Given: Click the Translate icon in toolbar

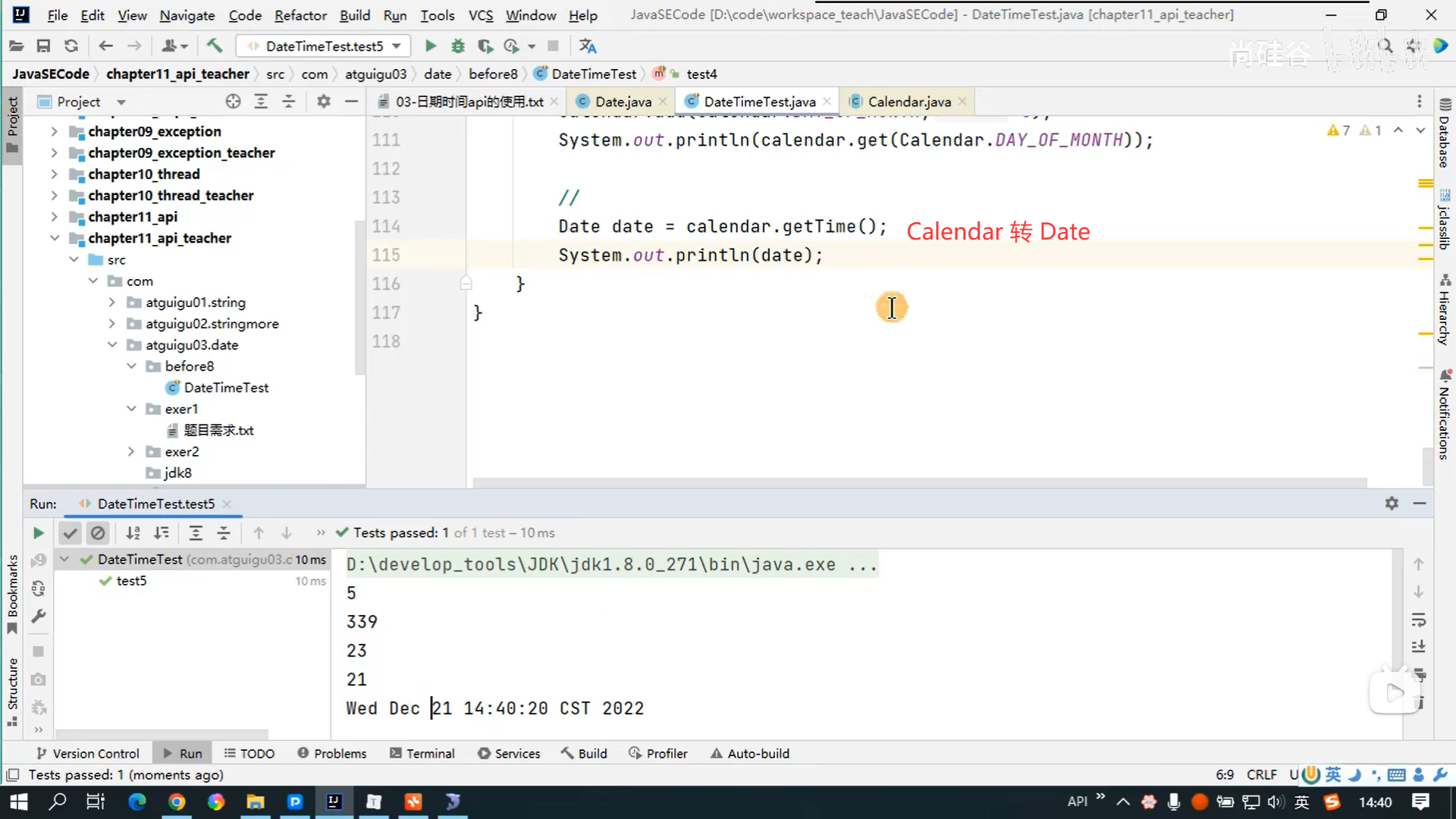Looking at the screenshot, I should (x=588, y=46).
